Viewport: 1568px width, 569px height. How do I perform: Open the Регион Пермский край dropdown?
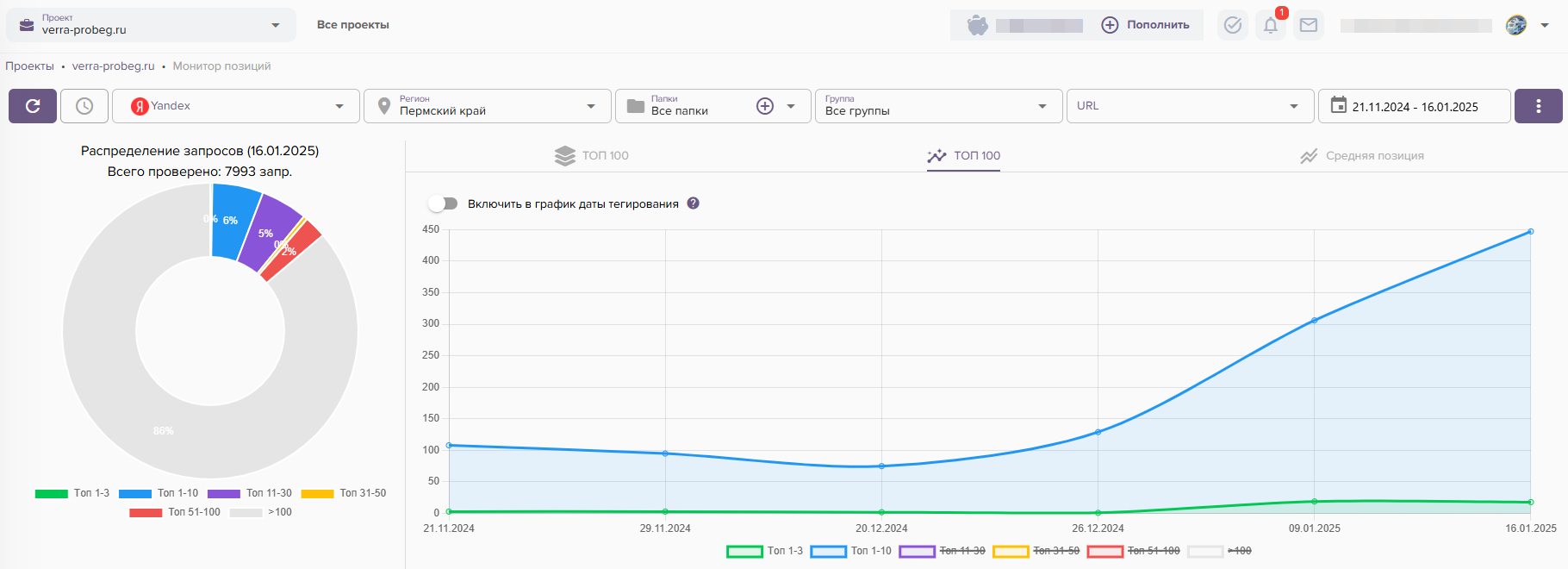pos(488,106)
